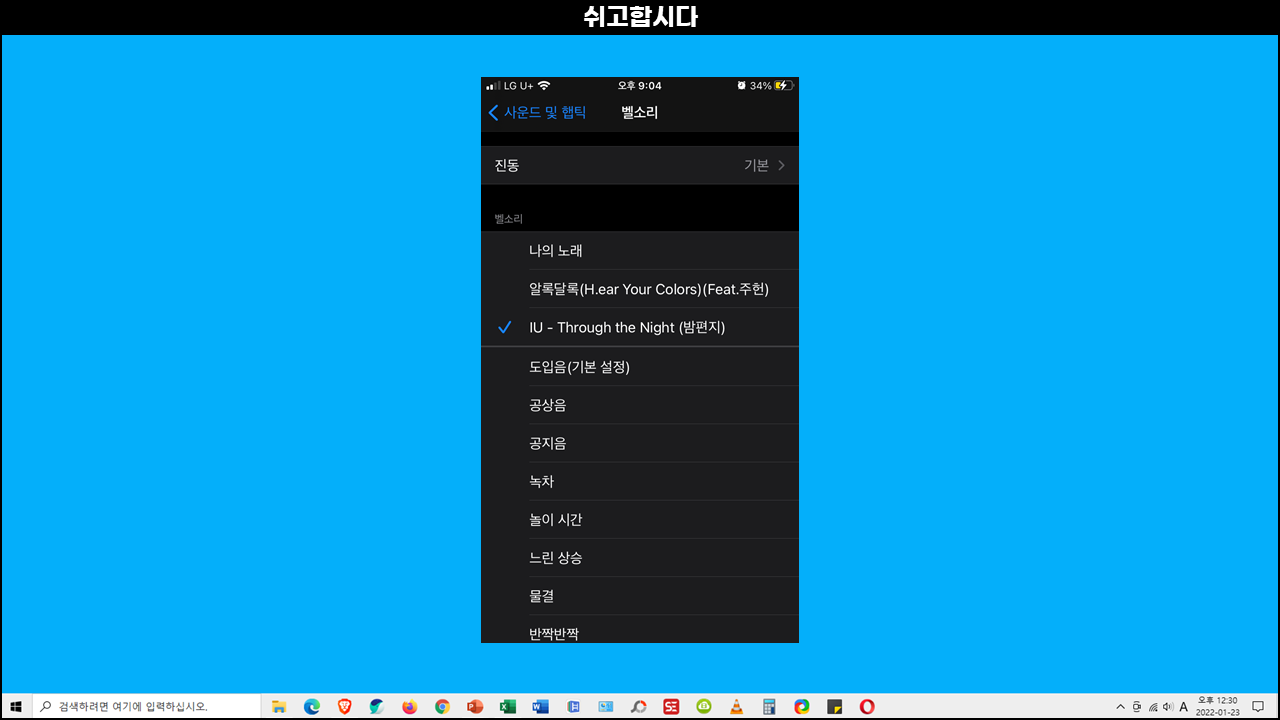Click the phone Wi-Fi status icon
The width and height of the screenshot is (1280, 720).
pyautogui.click(x=544, y=86)
